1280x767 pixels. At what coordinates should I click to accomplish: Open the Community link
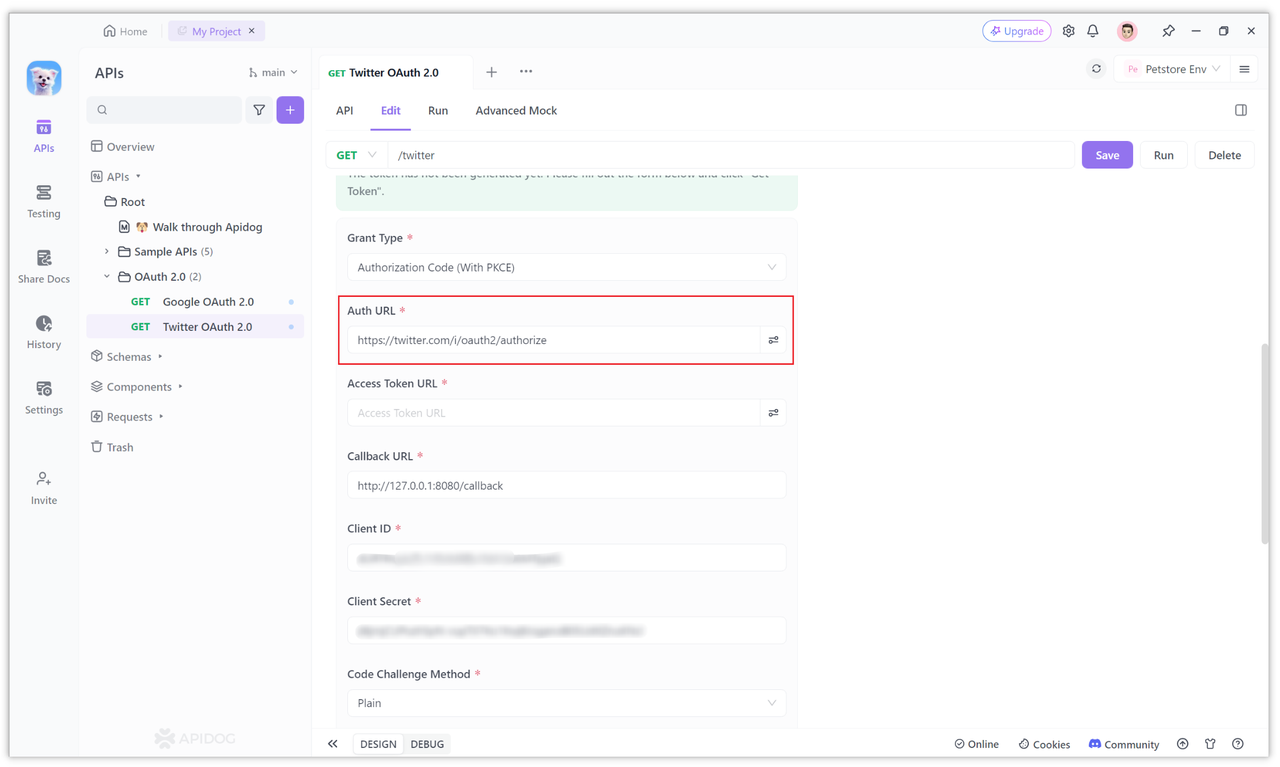[1123, 744]
